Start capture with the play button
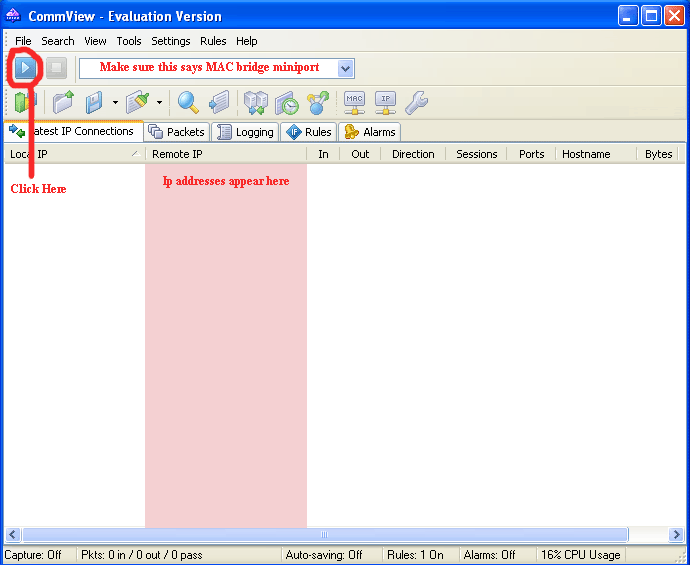The width and height of the screenshot is (690, 565). pyautogui.click(x=25, y=68)
